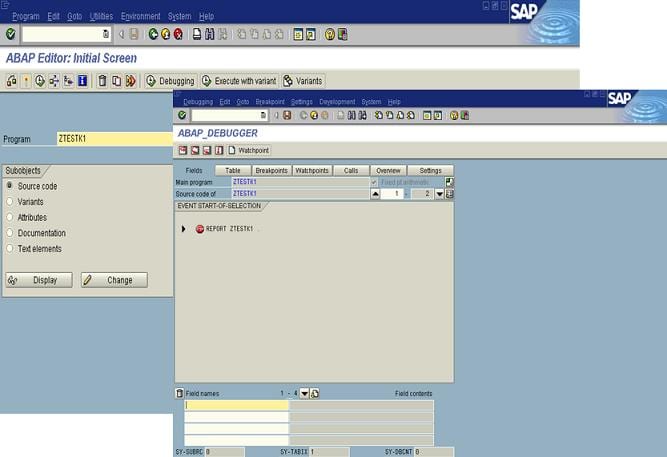Click the Where-used list icon in ABAP Editor

[54, 80]
